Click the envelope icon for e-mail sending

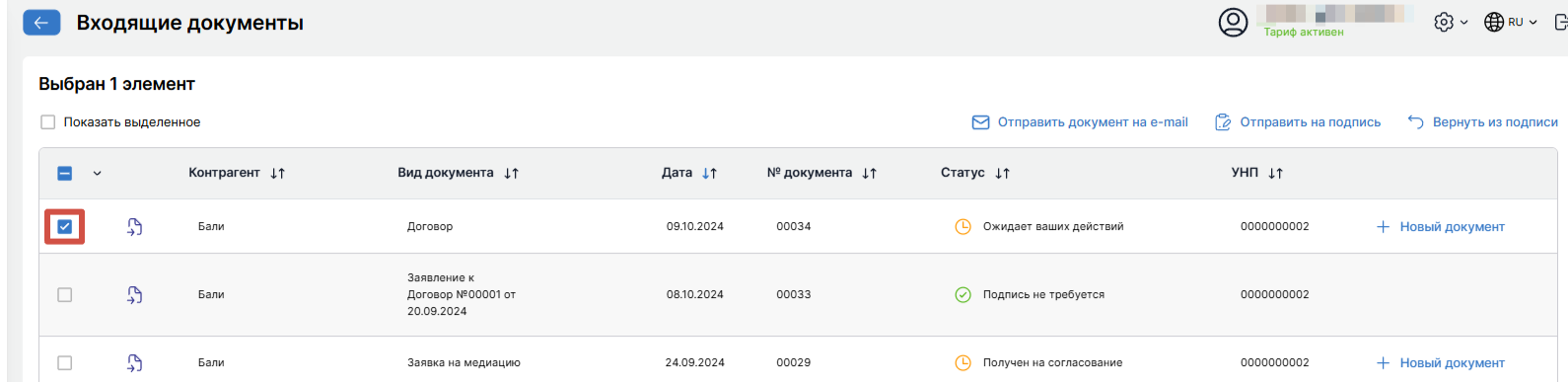click(980, 122)
